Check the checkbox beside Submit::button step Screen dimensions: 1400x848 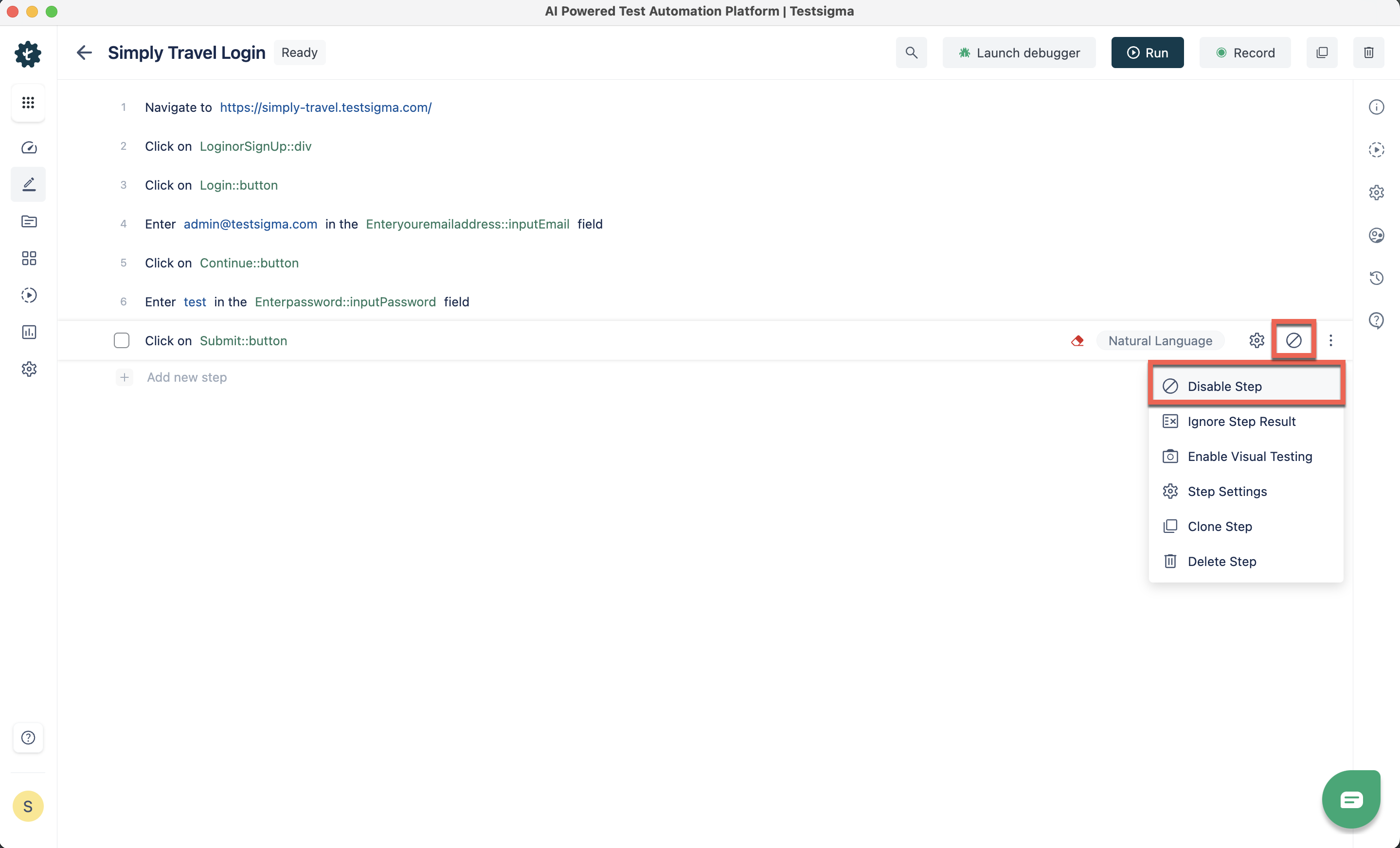pyautogui.click(x=122, y=340)
